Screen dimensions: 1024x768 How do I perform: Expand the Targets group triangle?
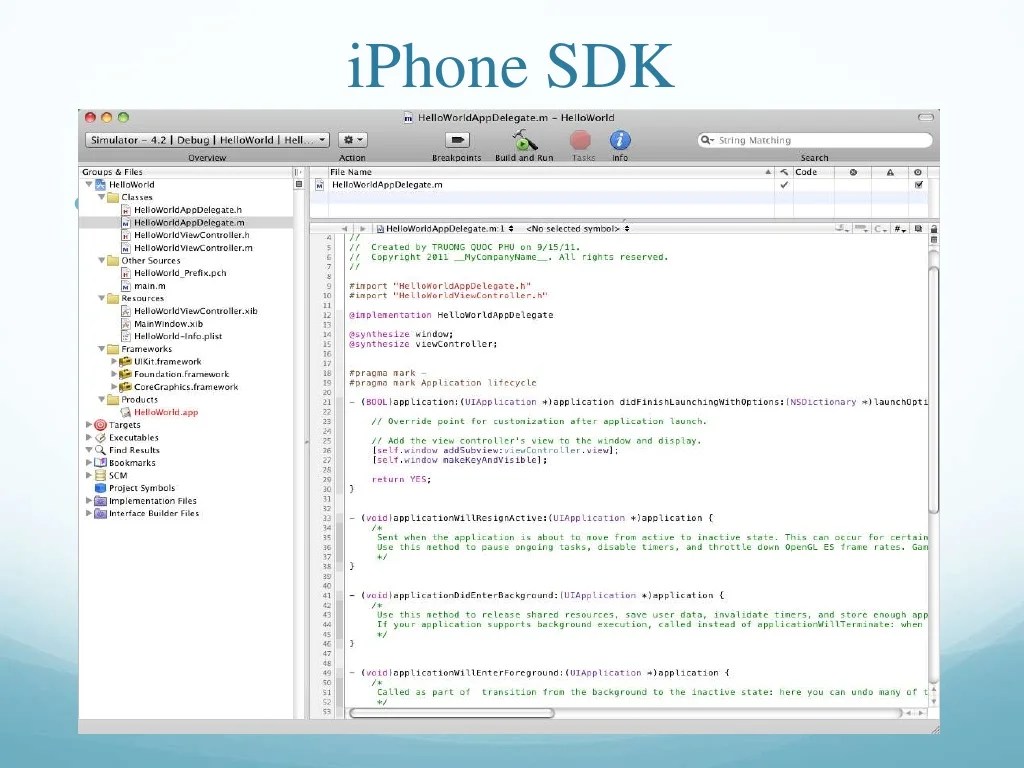[89, 425]
